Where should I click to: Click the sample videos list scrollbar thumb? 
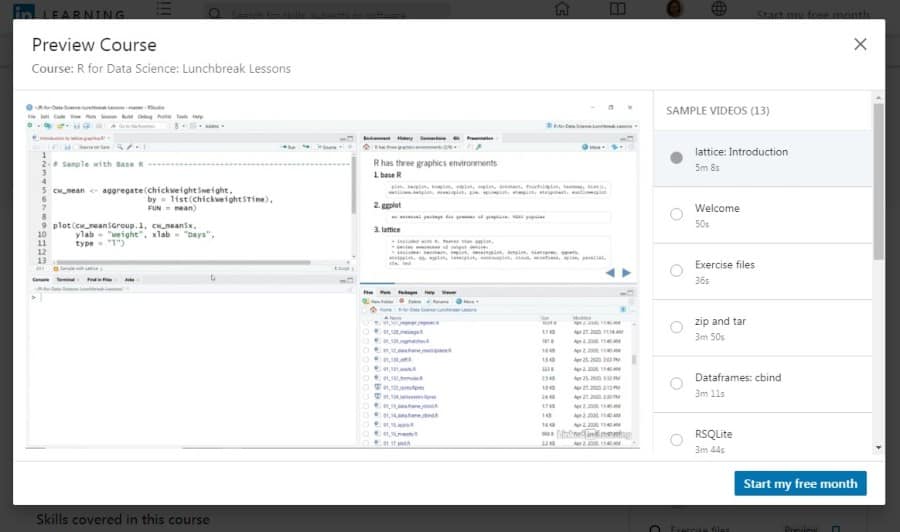coord(878,181)
